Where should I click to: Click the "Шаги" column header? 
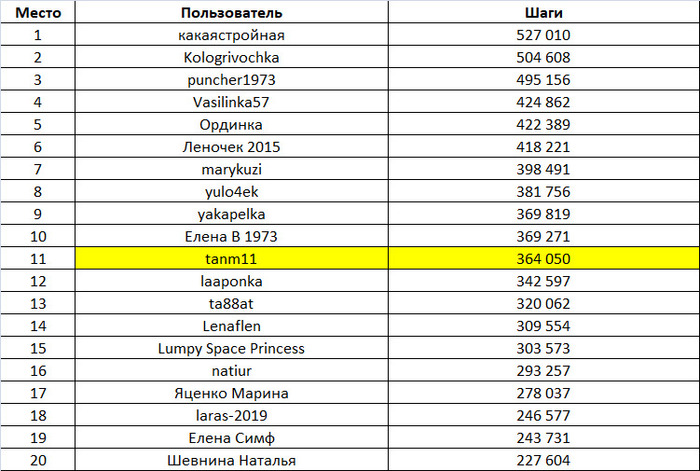click(x=544, y=13)
